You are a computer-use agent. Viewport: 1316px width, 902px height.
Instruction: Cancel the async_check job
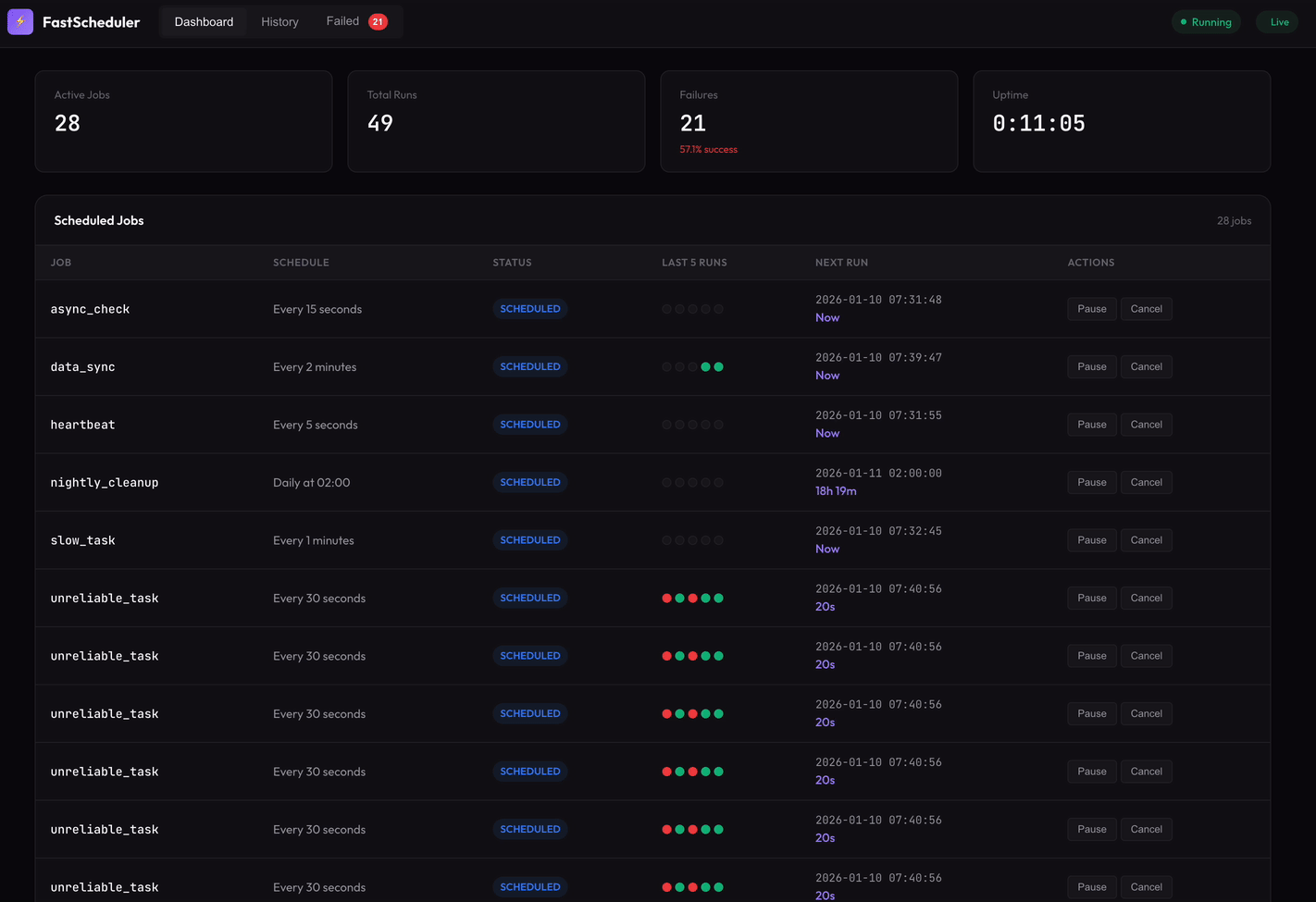[x=1146, y=309]
